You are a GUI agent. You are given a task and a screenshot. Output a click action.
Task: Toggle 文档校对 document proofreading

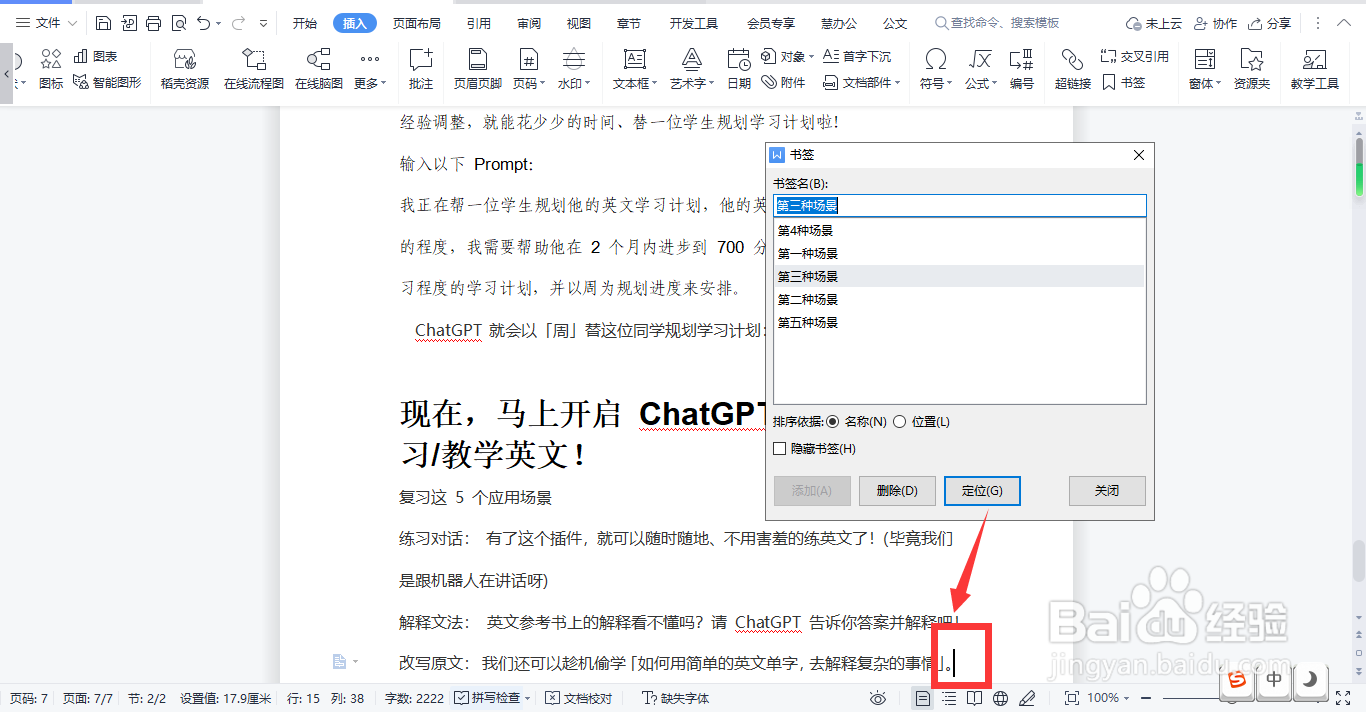[579, 698]
